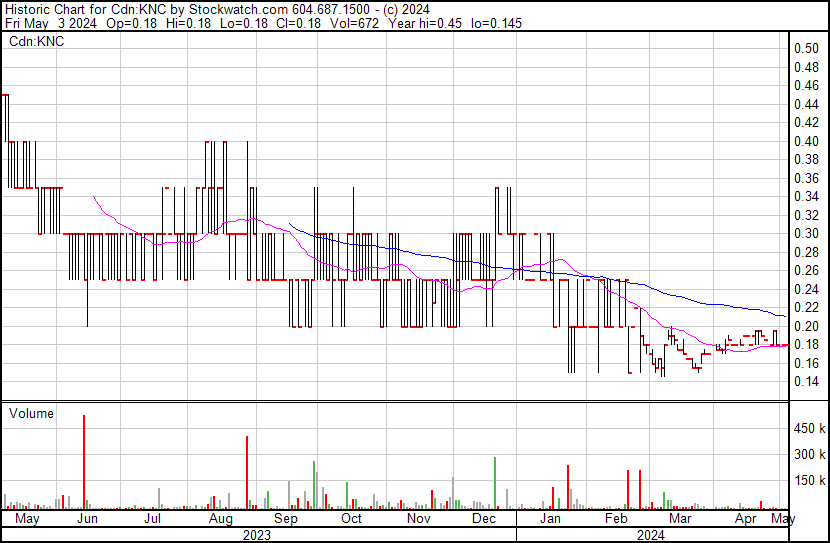Select the Jun month marker on axis

pos(88,519)
